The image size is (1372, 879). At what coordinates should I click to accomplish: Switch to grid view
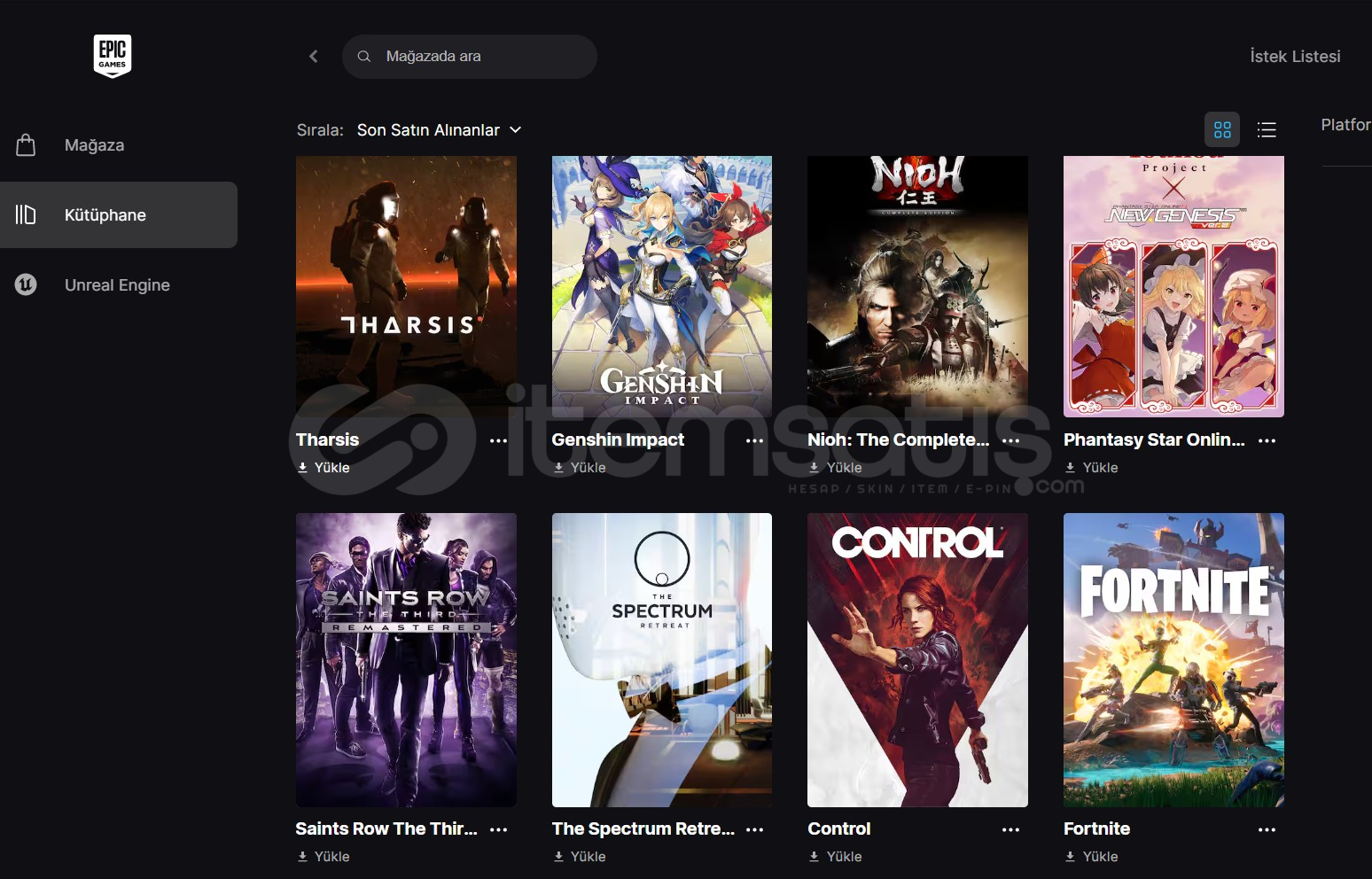tap(1222, 129)
